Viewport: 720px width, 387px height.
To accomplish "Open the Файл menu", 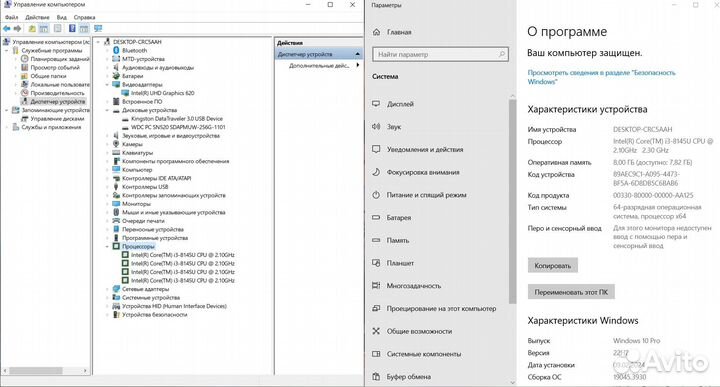I will (x=11, y=17).
